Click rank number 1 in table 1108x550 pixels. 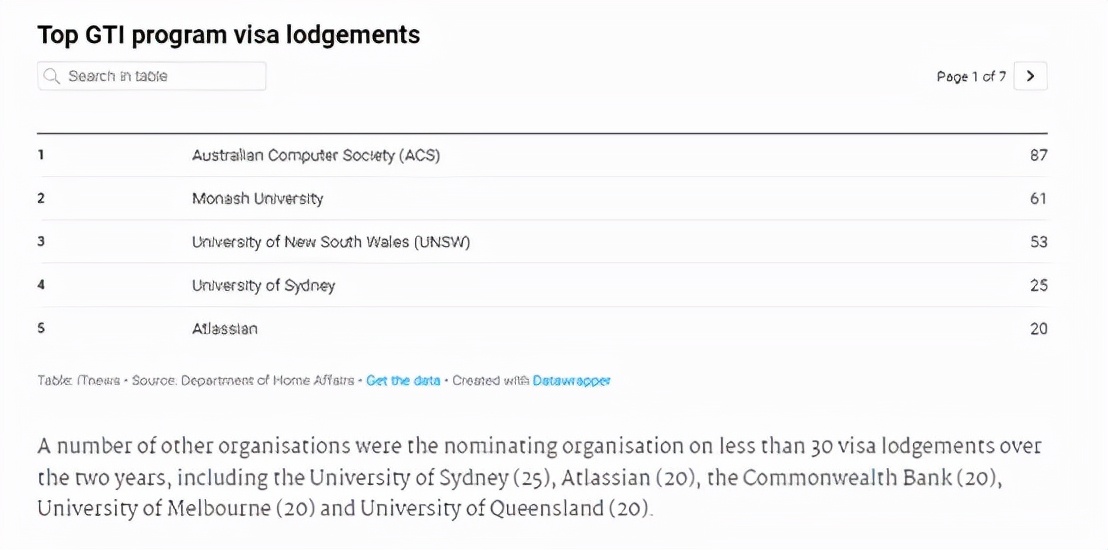(41, 155)
